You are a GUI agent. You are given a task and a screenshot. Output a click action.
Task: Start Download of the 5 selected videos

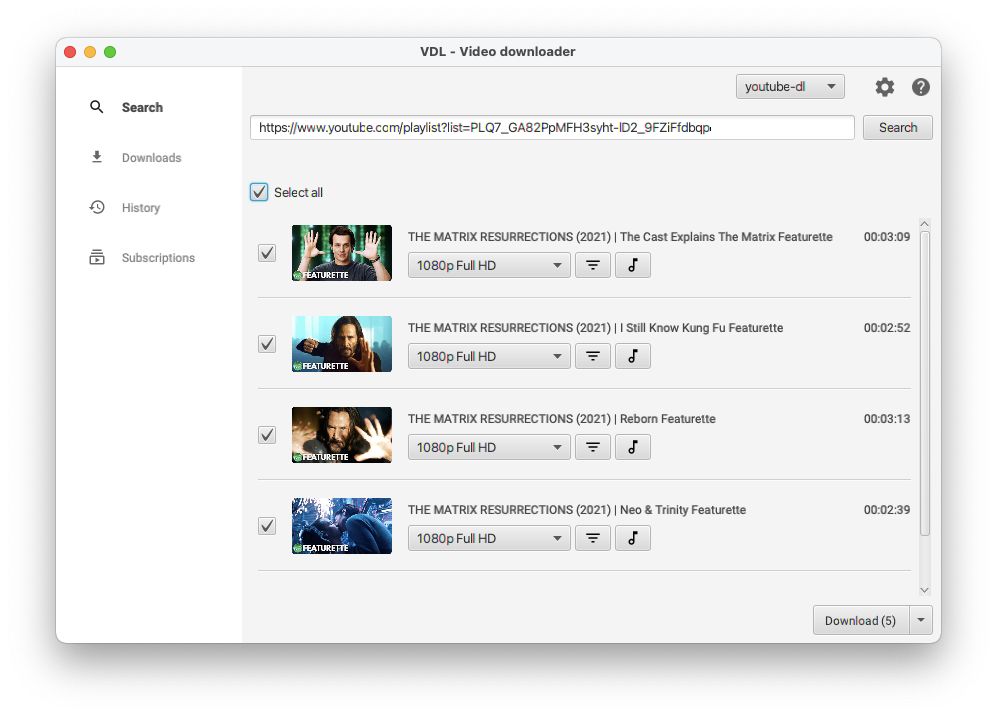coord(860,620)
